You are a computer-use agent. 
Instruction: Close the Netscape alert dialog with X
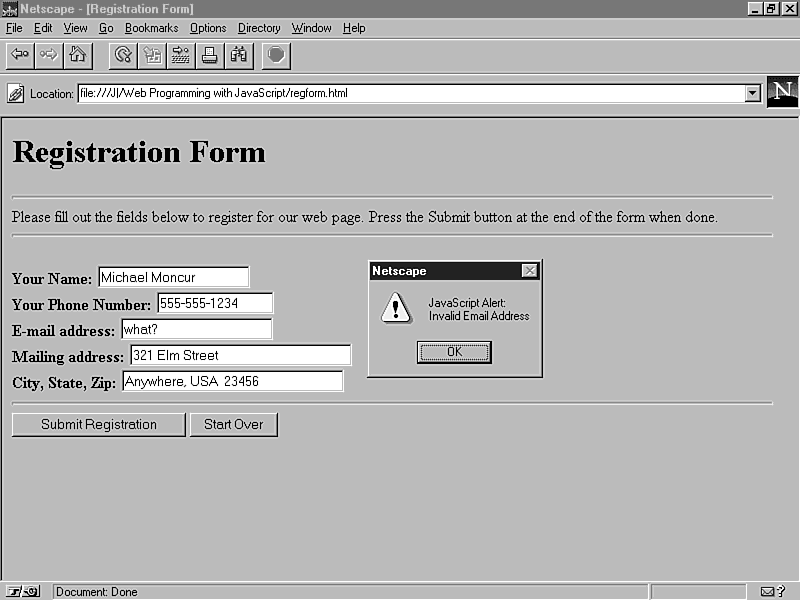[x=529, y=271]
